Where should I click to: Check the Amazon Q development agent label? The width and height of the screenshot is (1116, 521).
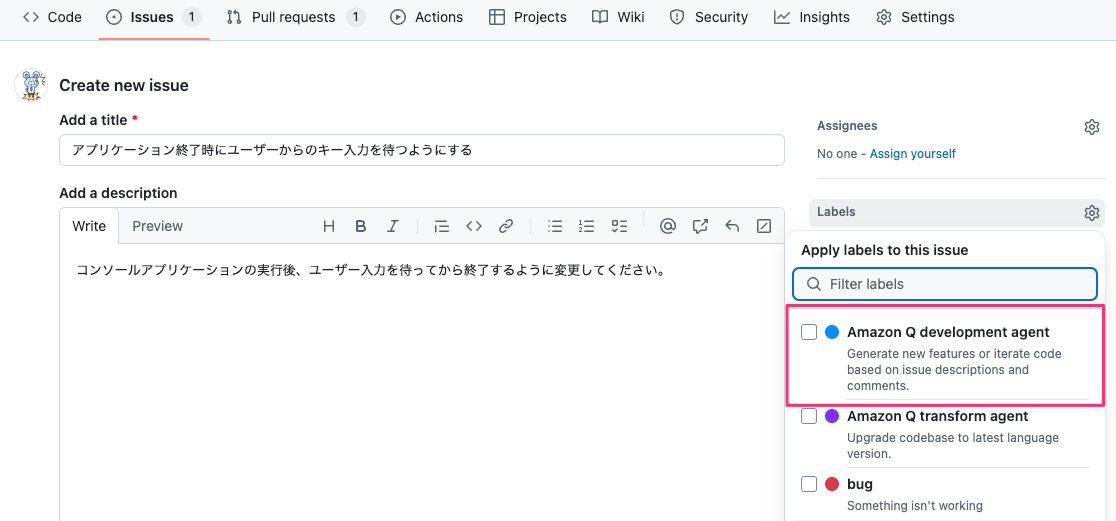tap(809, 332)
